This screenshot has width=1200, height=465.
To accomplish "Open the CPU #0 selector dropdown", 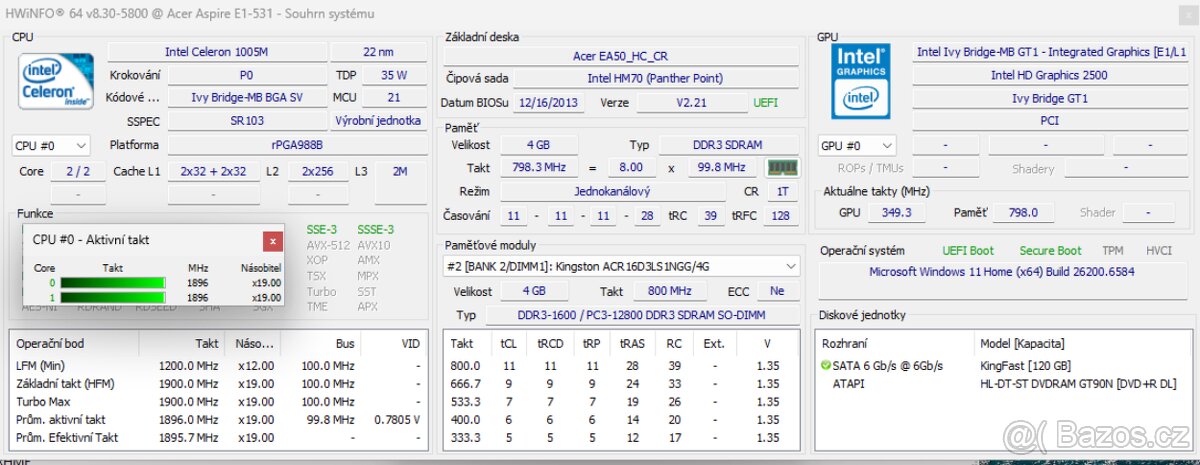I will tap(50, 146).
